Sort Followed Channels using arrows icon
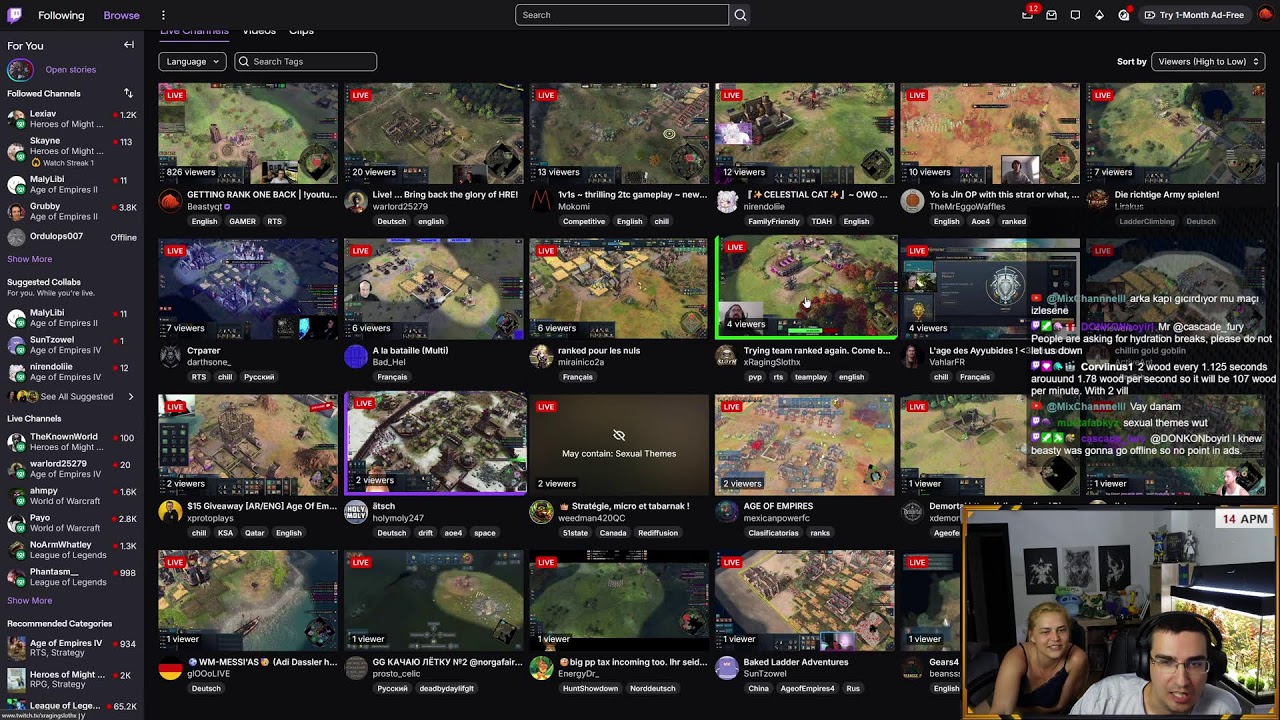 (x=128, y=93)
